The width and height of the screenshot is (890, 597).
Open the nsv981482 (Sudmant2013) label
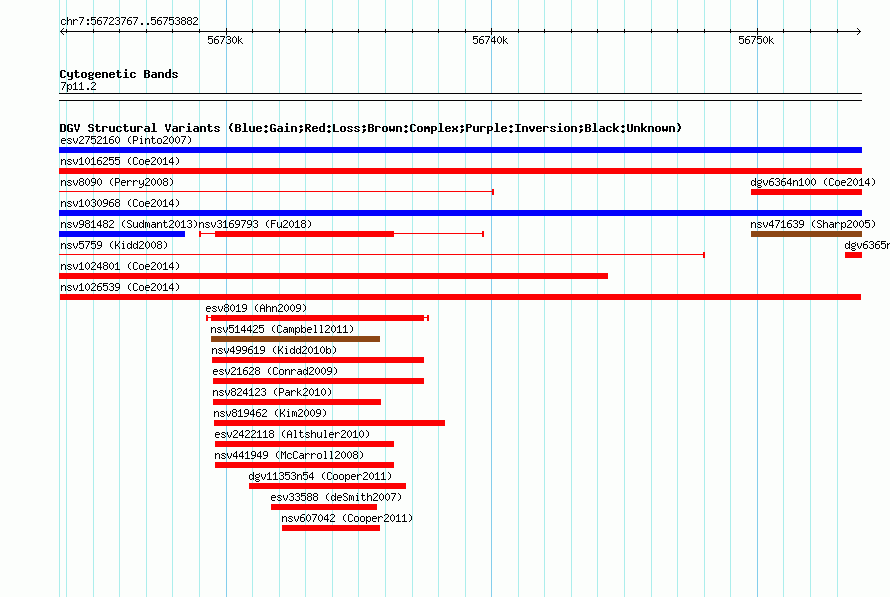point(129,224)
